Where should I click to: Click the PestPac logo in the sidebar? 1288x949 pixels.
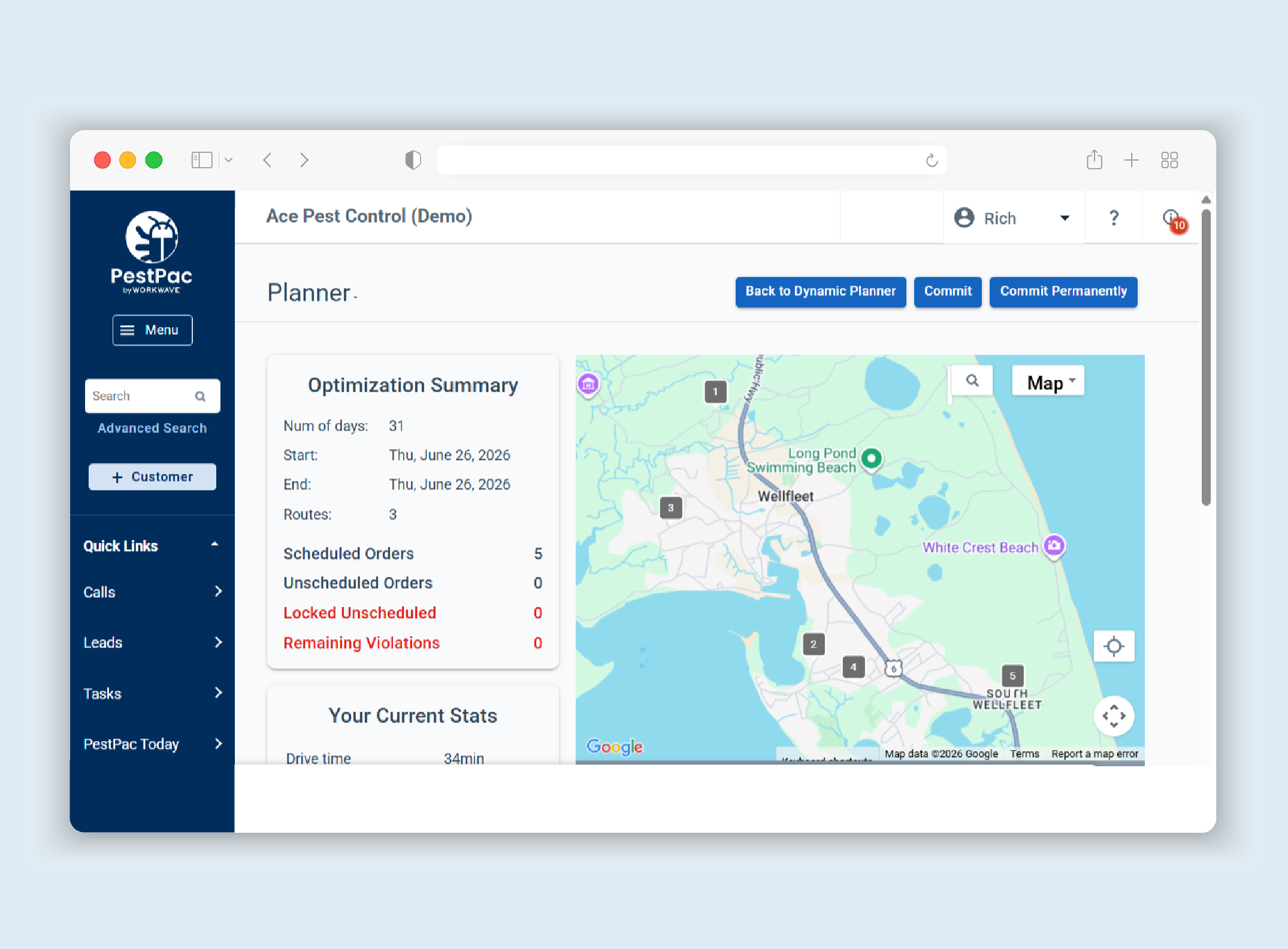coord(152,252)
